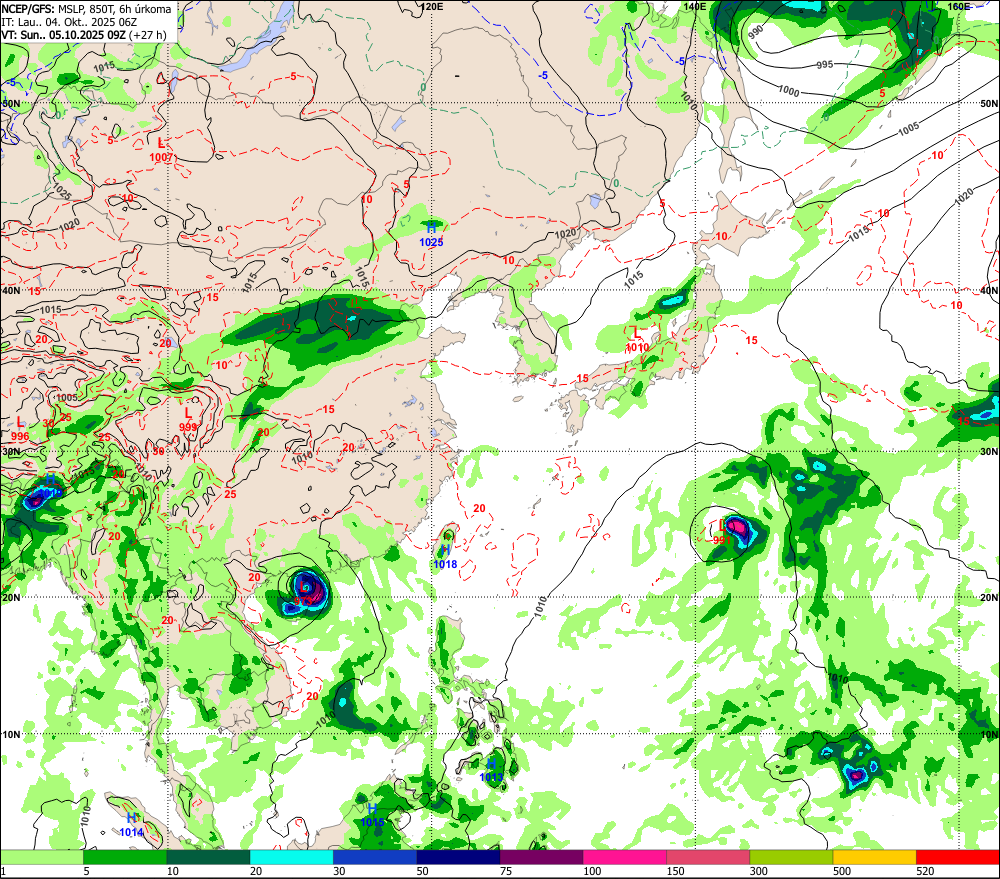
Task: Click the H 1013 high over the Philippines
Action: [491, 770]
